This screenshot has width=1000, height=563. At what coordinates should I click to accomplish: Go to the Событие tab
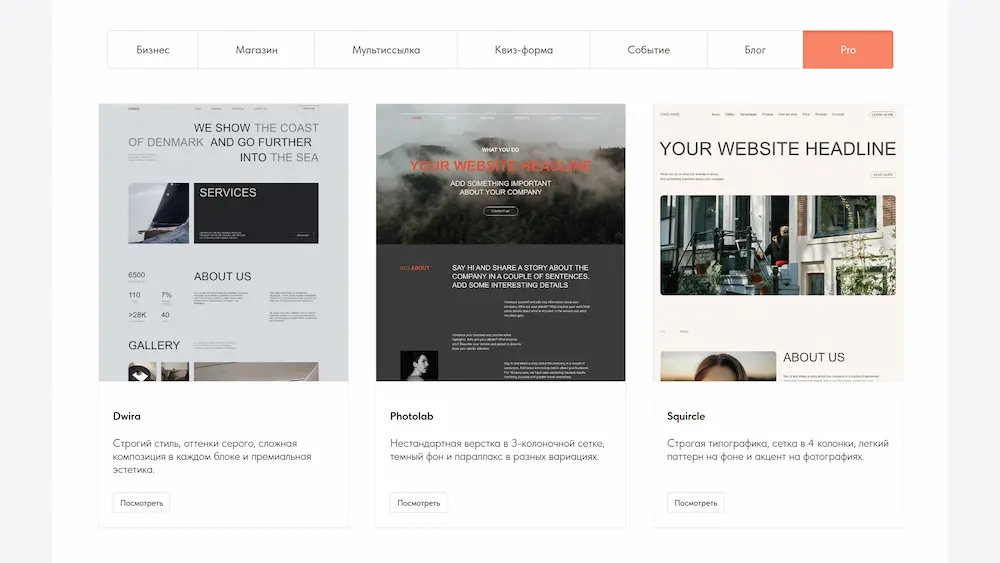point(648,50)
